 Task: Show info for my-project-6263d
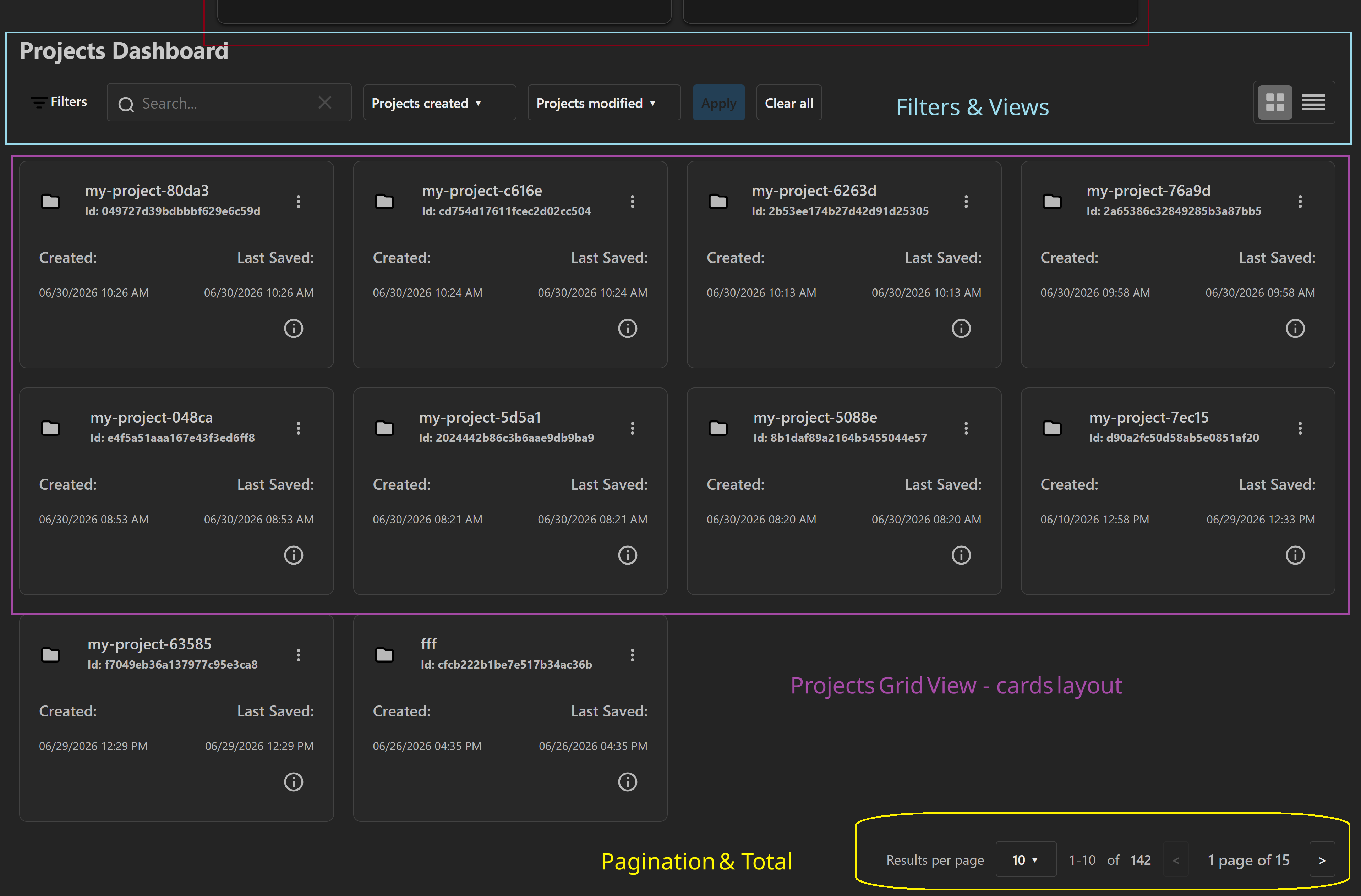[x=961, y=328]
